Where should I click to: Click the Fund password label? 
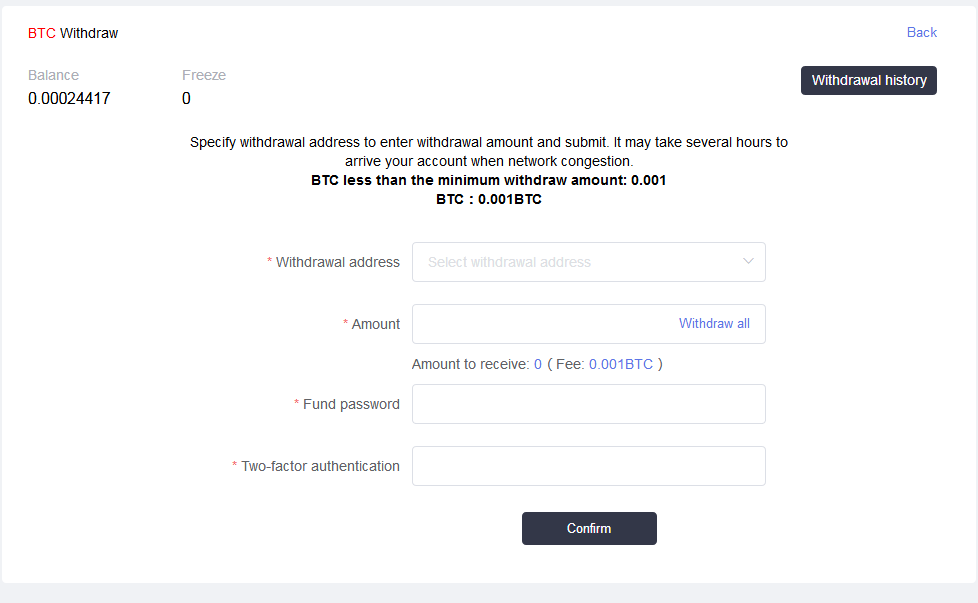tap(351, 404)
